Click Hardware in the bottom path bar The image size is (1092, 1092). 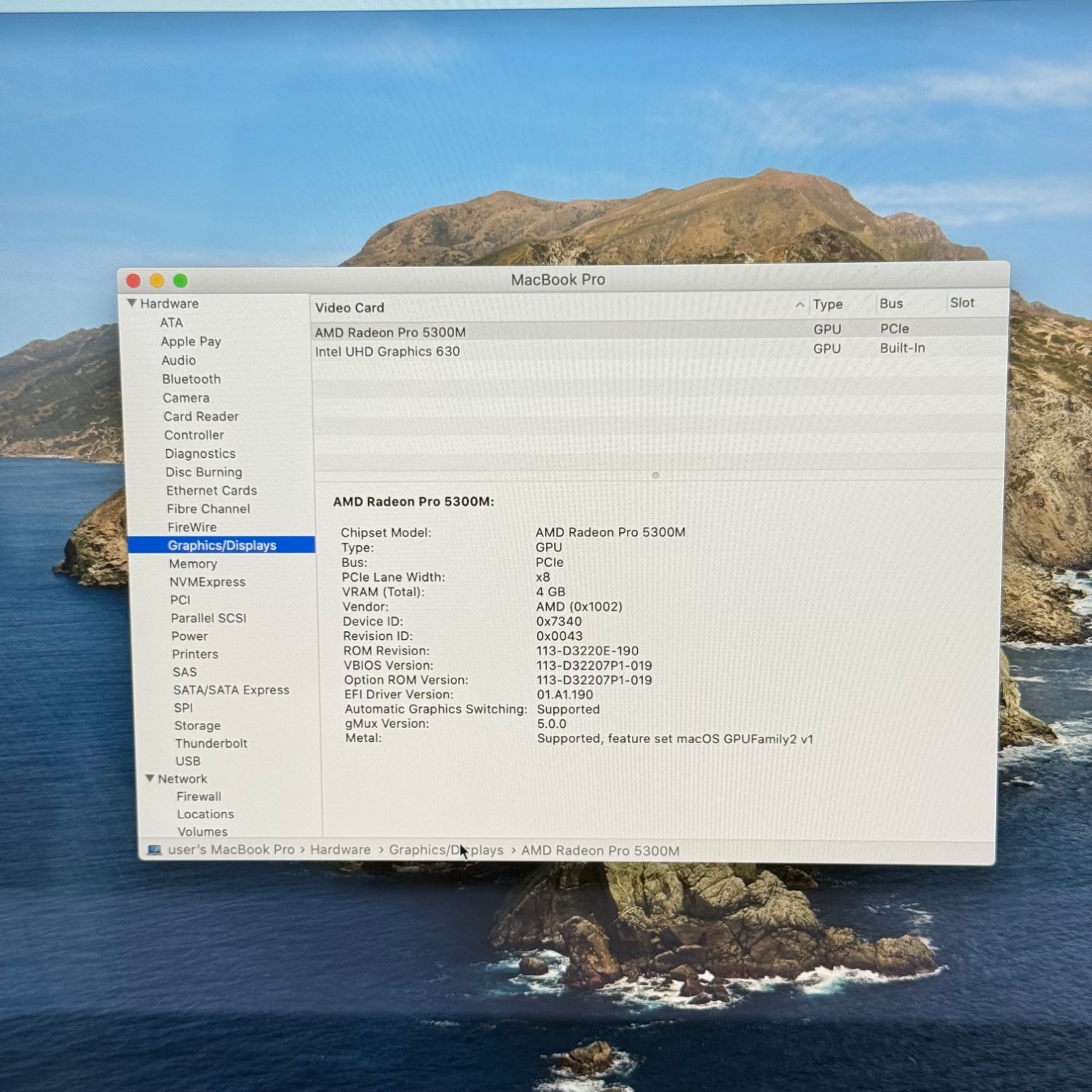coord(340,850)
